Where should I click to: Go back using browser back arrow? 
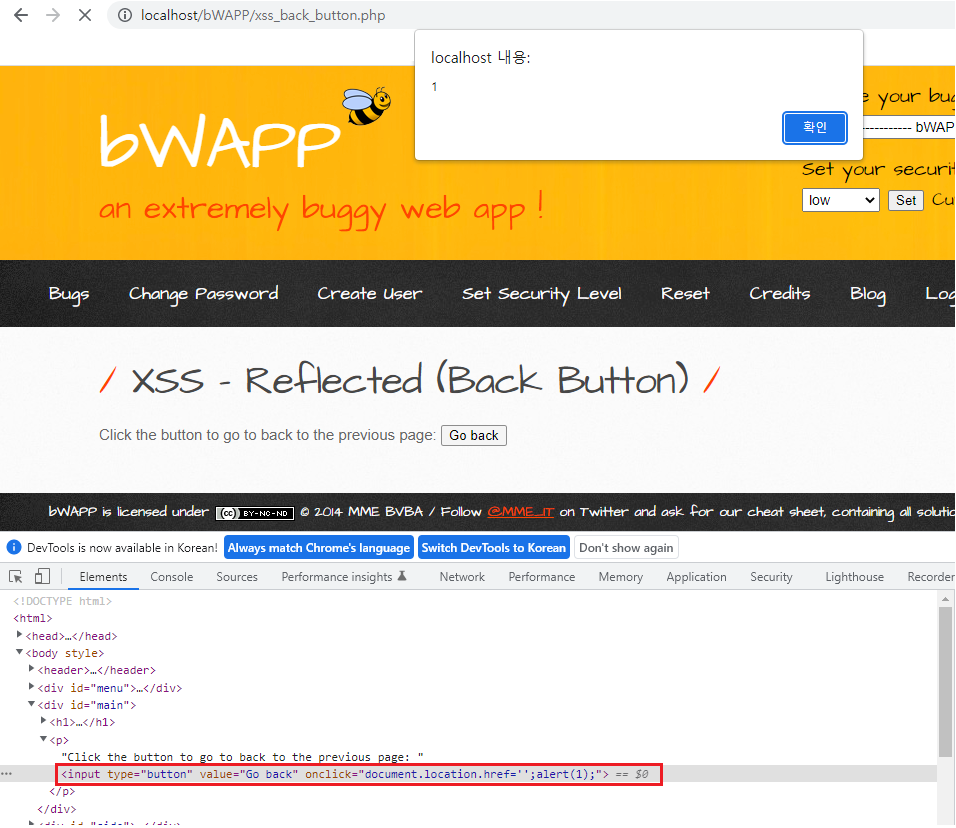[x=21, y=15]
